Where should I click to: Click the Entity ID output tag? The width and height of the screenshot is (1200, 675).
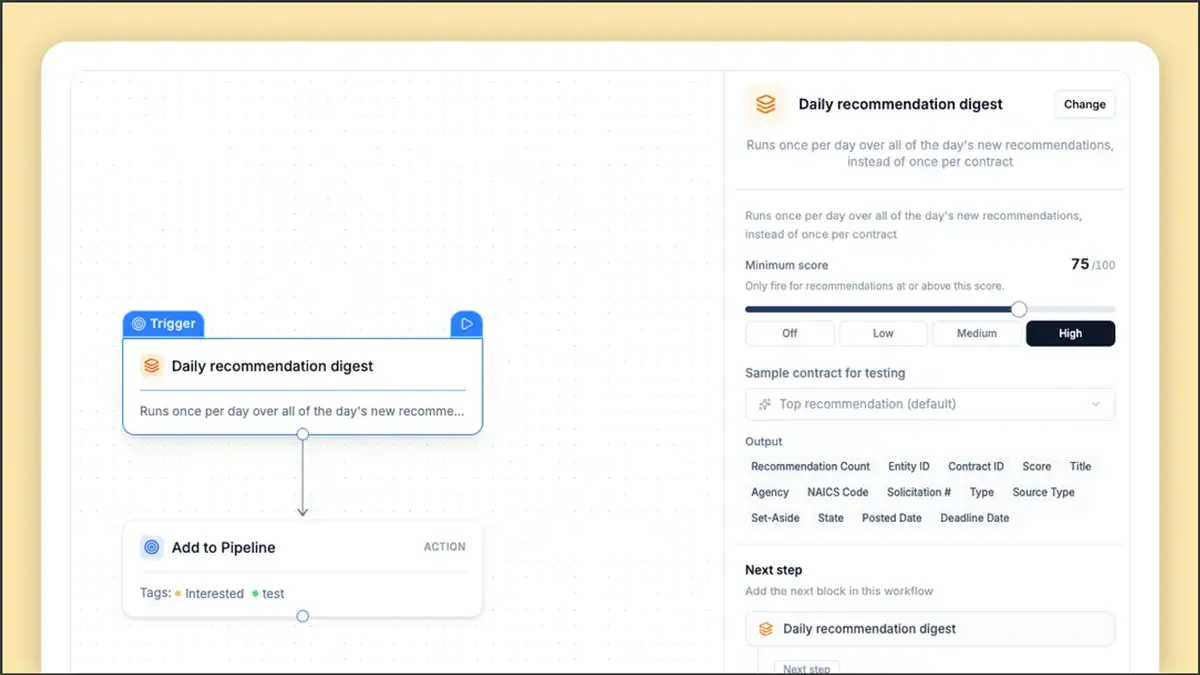909,466
